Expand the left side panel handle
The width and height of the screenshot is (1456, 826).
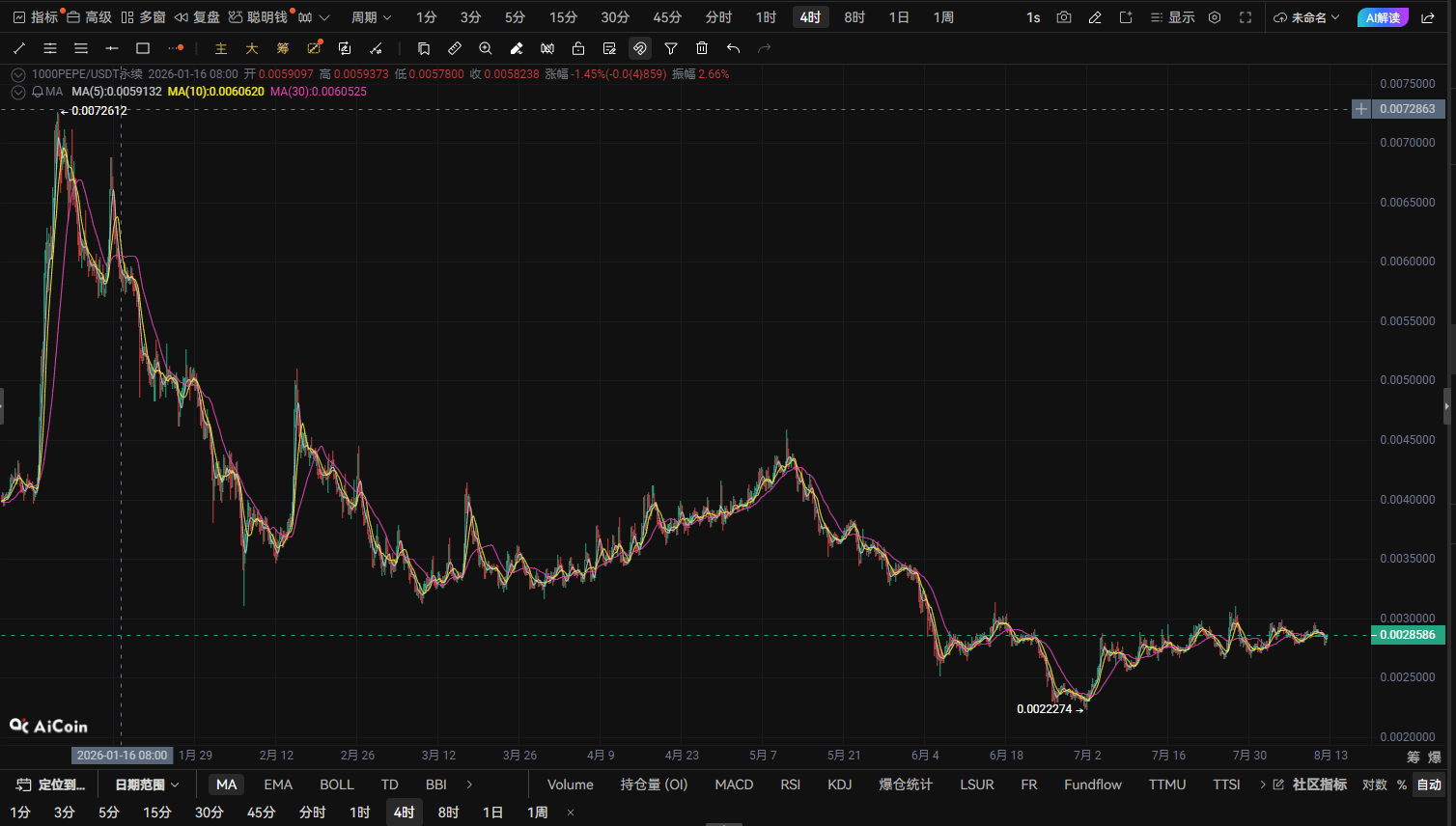2,406
